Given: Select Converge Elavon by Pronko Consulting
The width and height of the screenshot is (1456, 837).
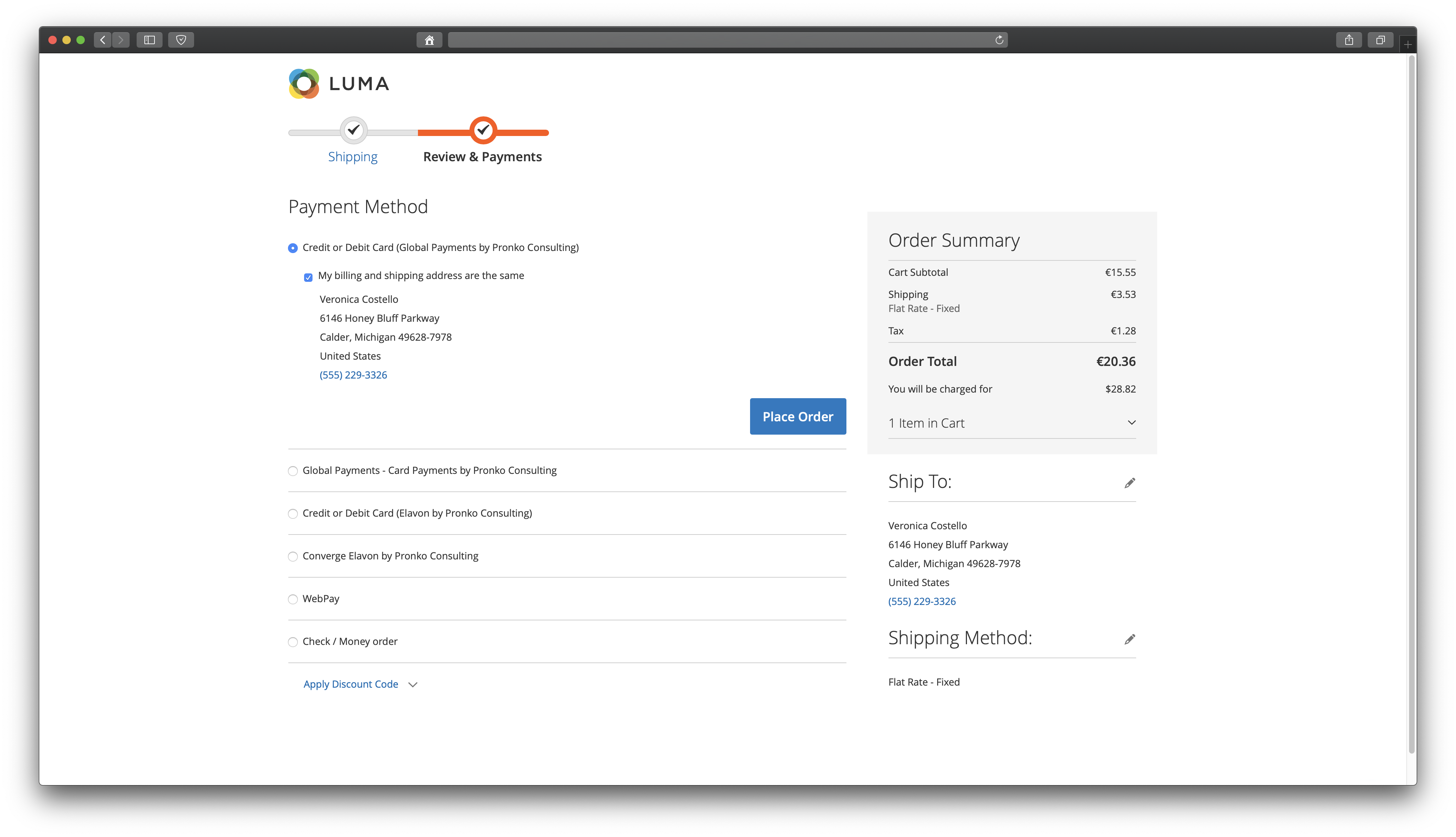Looking at the screenshot, I should [x=293, y=557].
